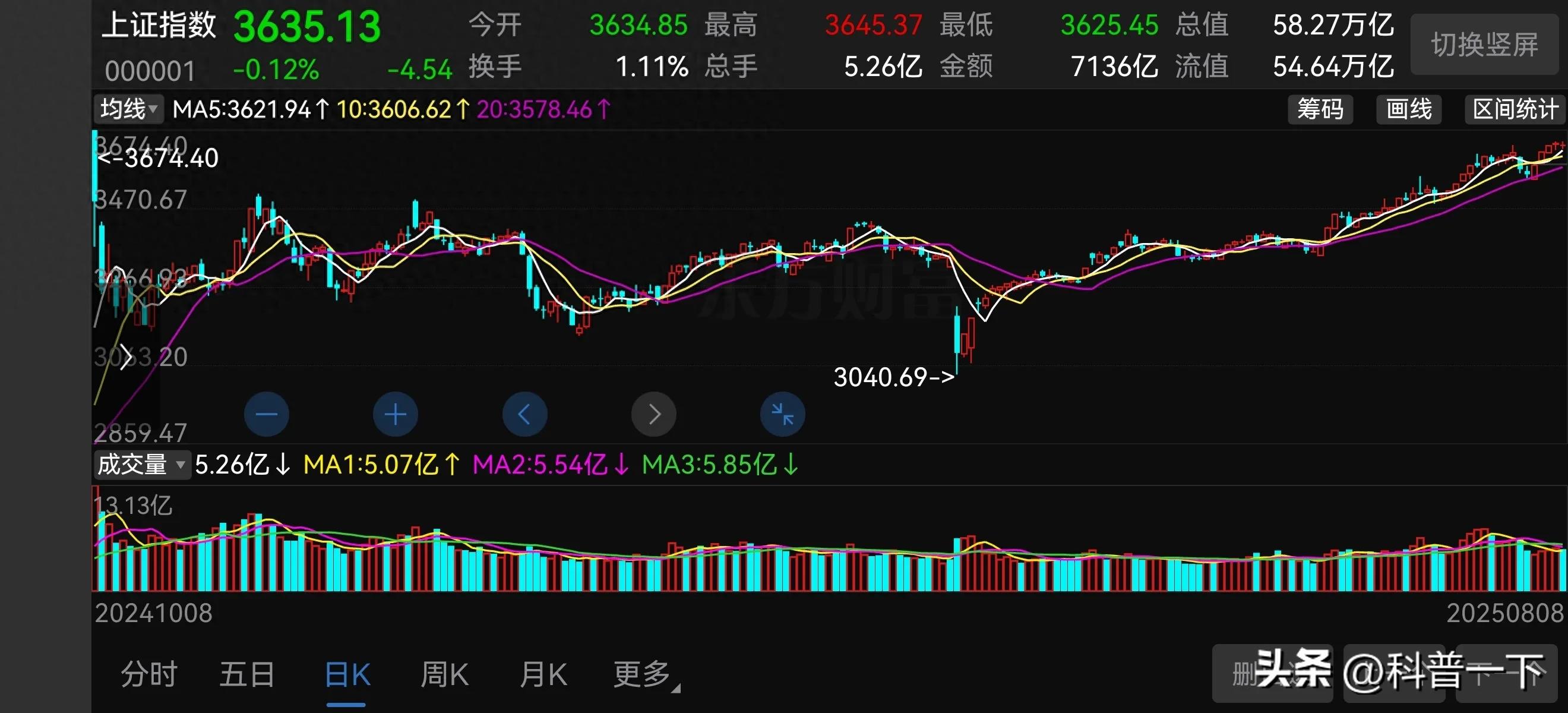The image size is (1568, 713).
Task: Click the 今开 value 3634.85
Action: pyautogui.click(x=638, y=26)
